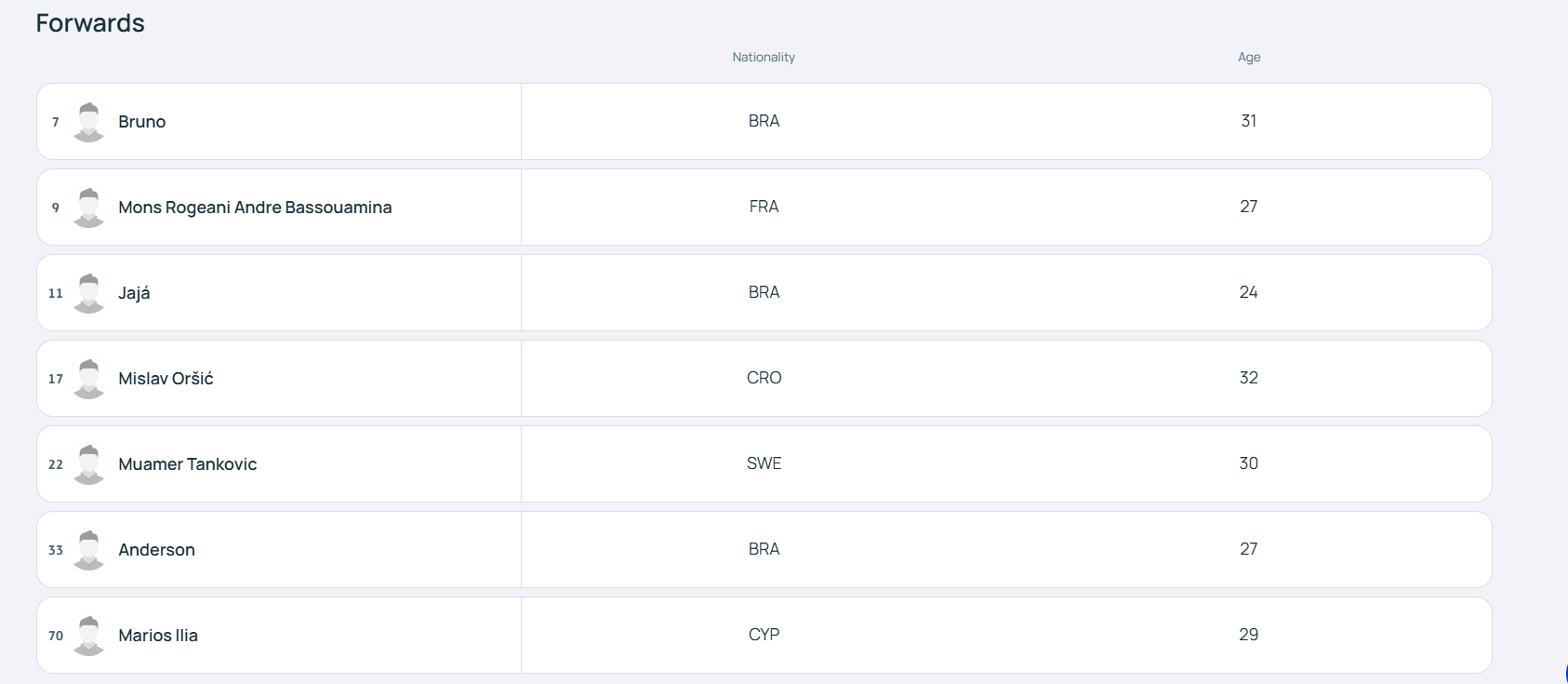The image size is (1568, 684).
Task: Select Marios Ilia's name
Action: [x=158, y=636]
